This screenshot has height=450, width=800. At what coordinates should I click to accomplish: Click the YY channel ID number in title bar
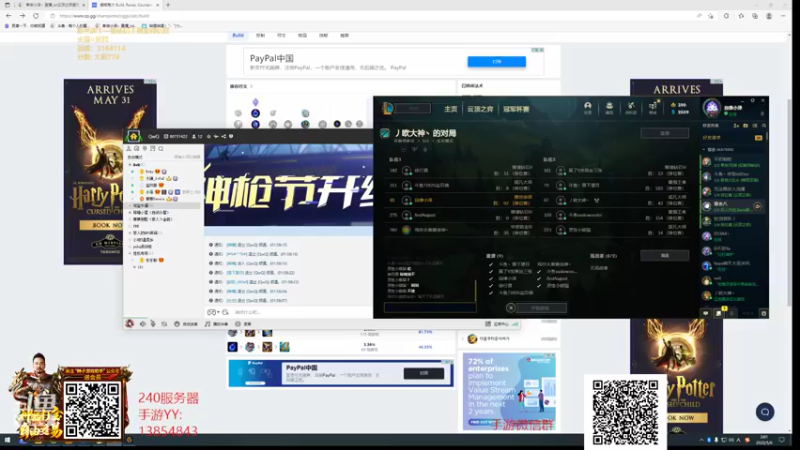178,137
